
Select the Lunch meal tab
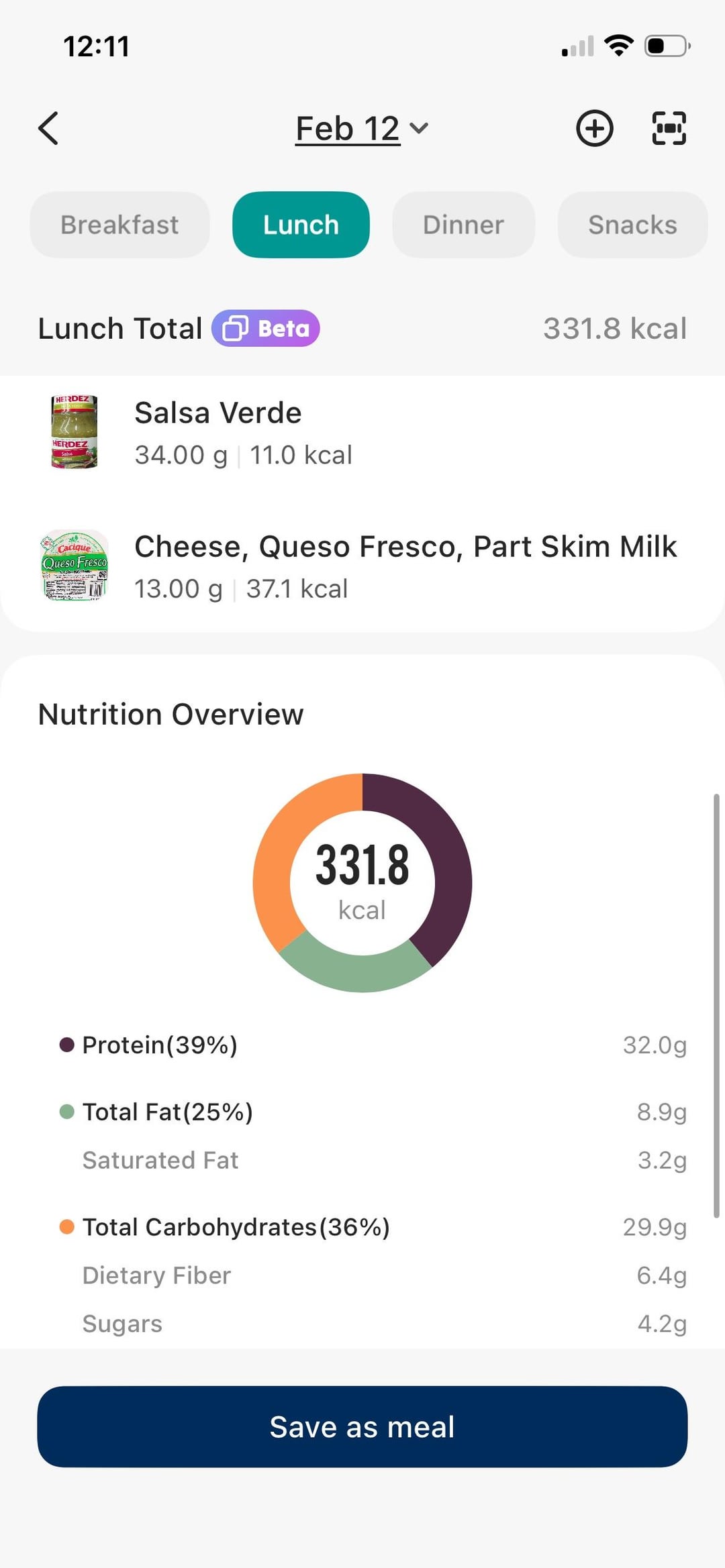click(x=301, y=225)
